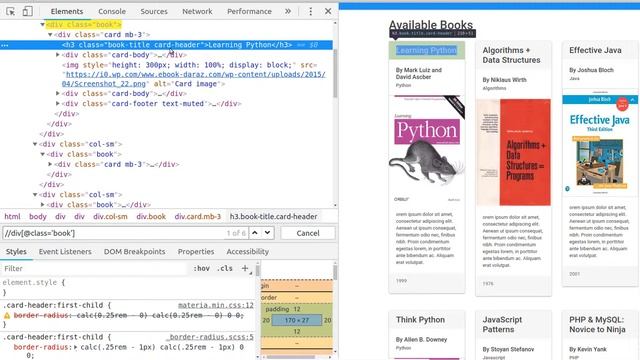The height and width of the screenshot is (360, 640).
Task: Click the Think Python card title
Action: 420,320
